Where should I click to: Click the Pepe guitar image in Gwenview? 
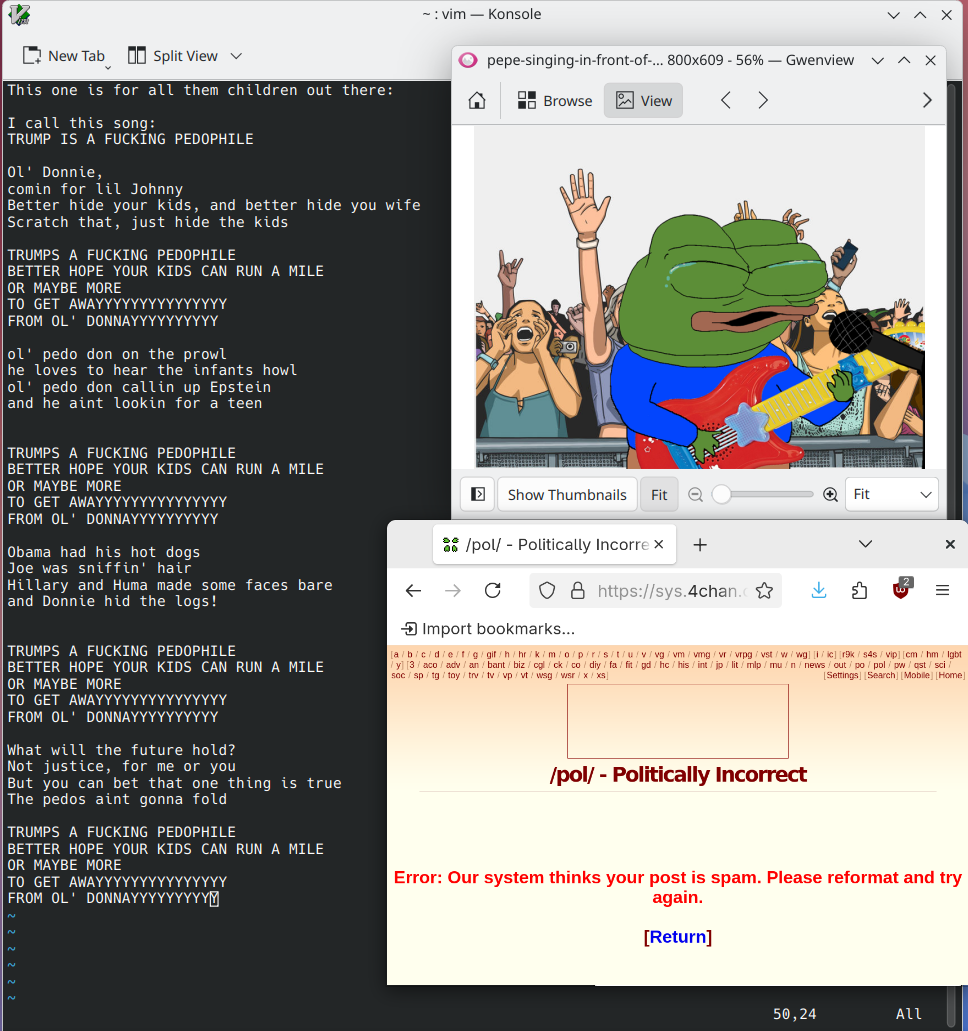[700, 297]
